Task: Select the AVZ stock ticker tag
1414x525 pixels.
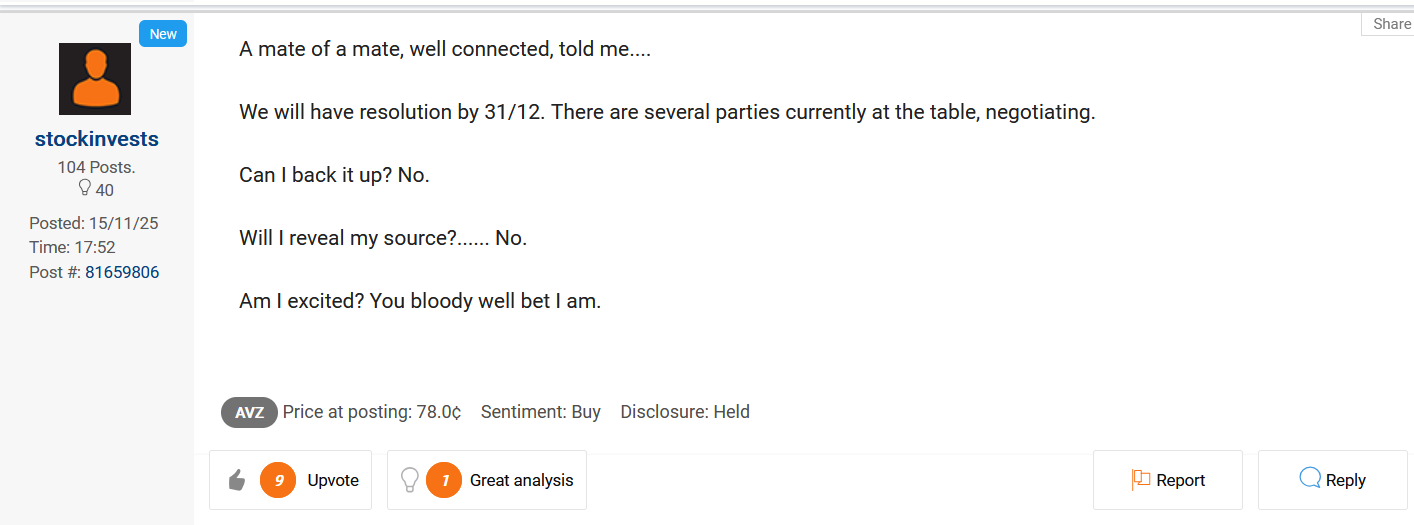Action: click(249, 412)
